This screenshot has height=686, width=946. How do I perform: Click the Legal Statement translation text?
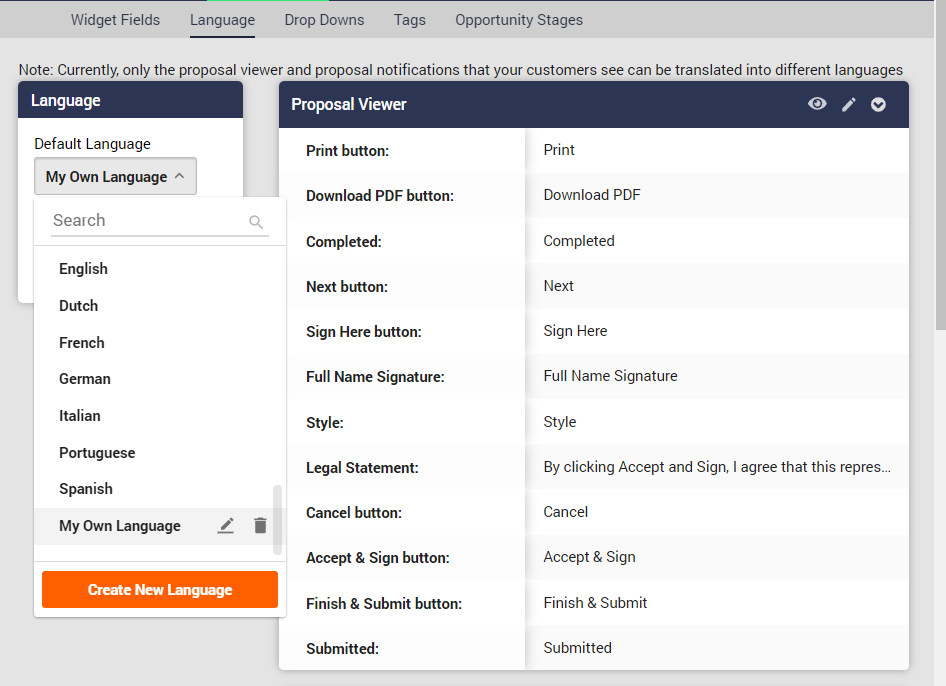point(716,467)
